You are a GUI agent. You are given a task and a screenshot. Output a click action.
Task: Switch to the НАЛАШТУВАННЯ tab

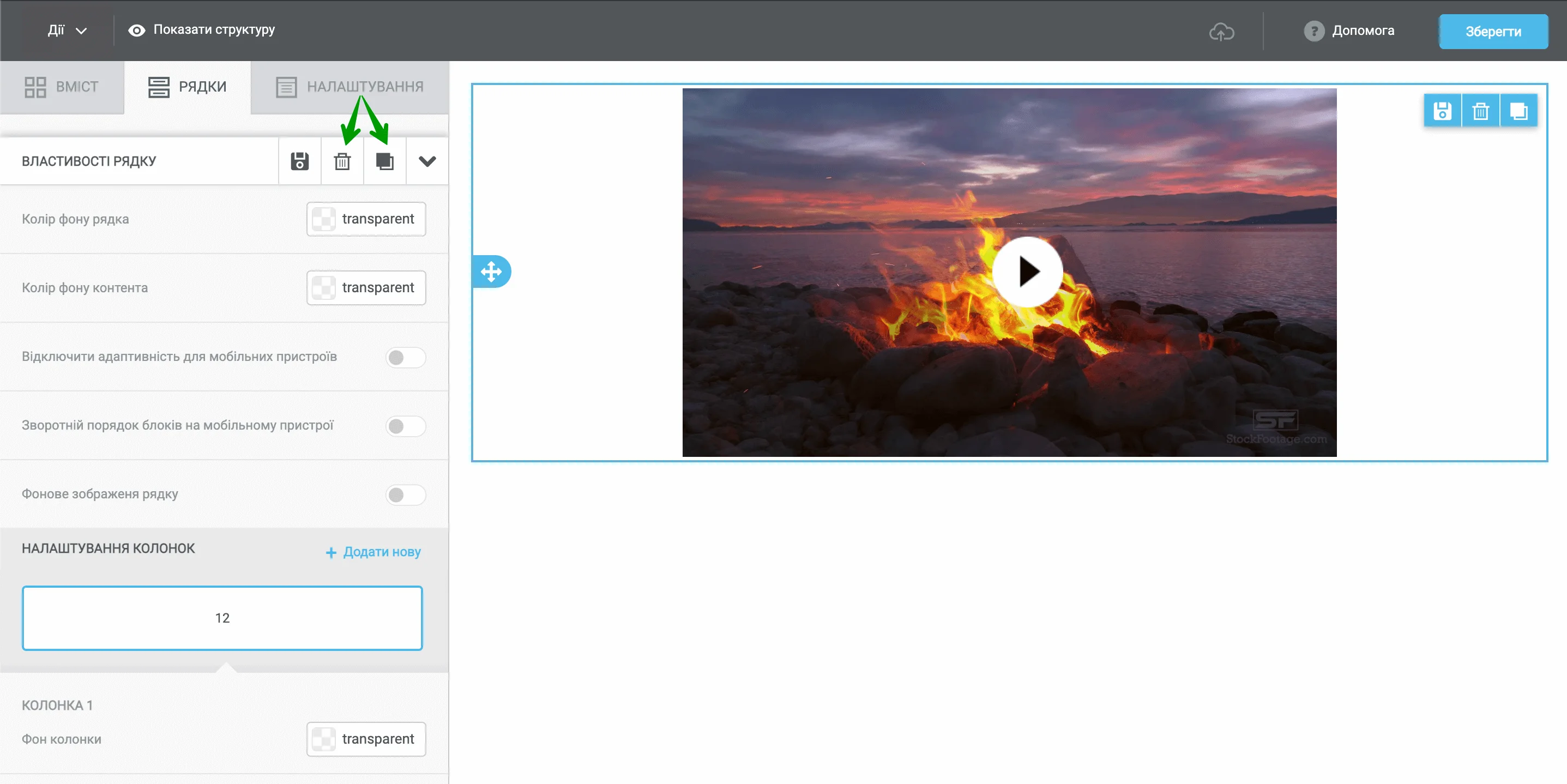[350, 87]
